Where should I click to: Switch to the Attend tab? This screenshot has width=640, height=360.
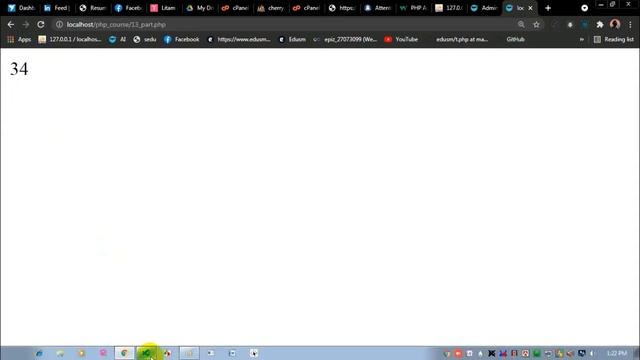[378, 8]
